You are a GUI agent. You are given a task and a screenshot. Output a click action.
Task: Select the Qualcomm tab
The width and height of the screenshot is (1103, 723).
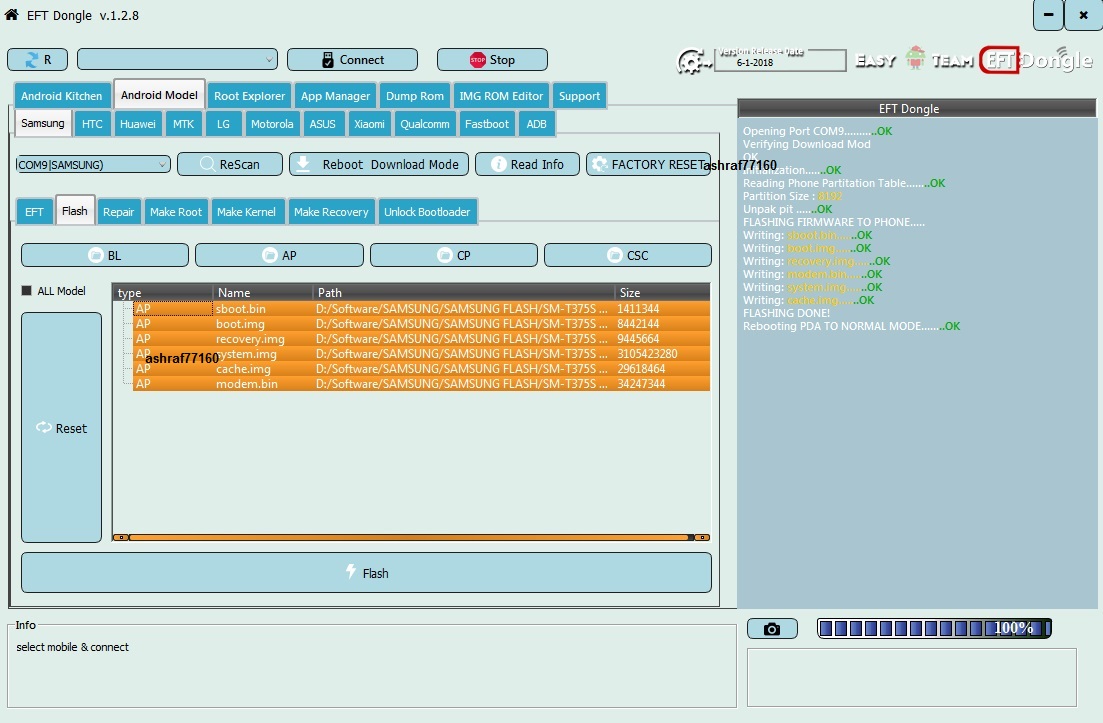[425, 124]
